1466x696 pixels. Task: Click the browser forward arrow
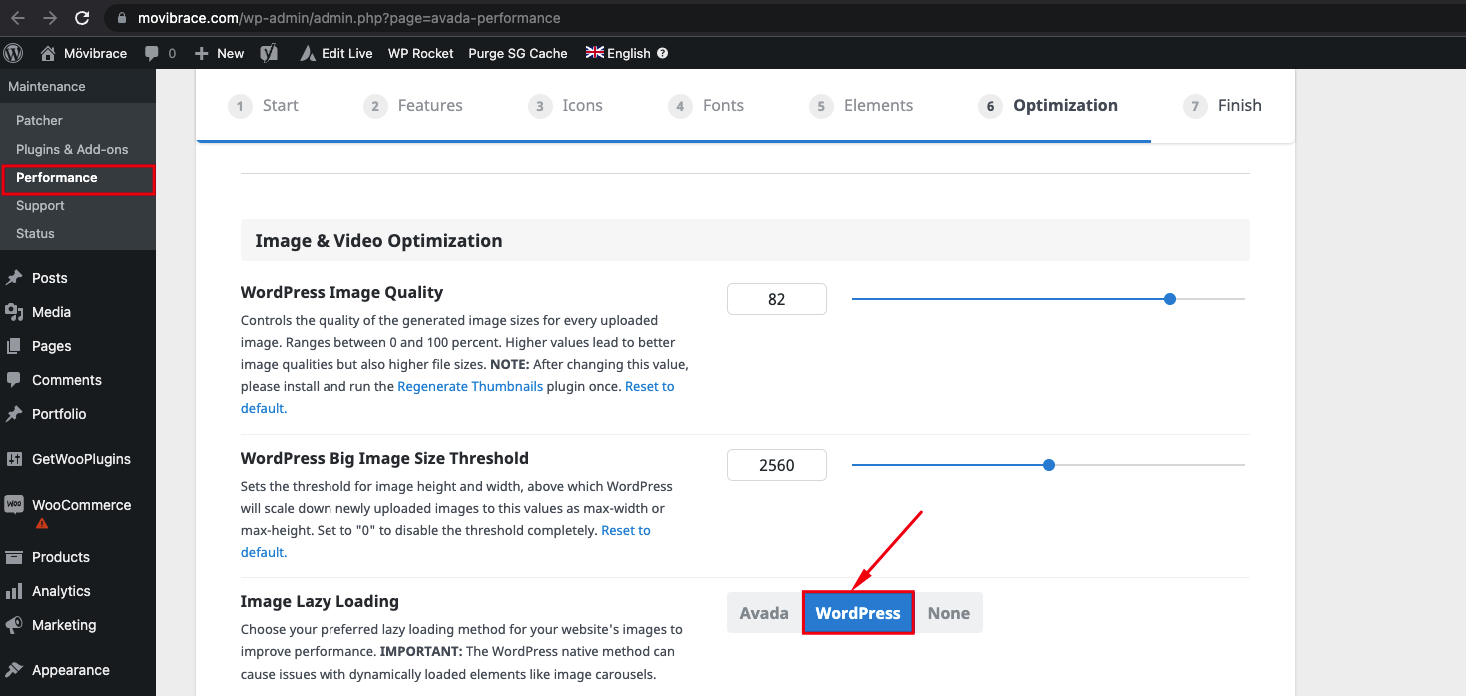pos(50,18)
